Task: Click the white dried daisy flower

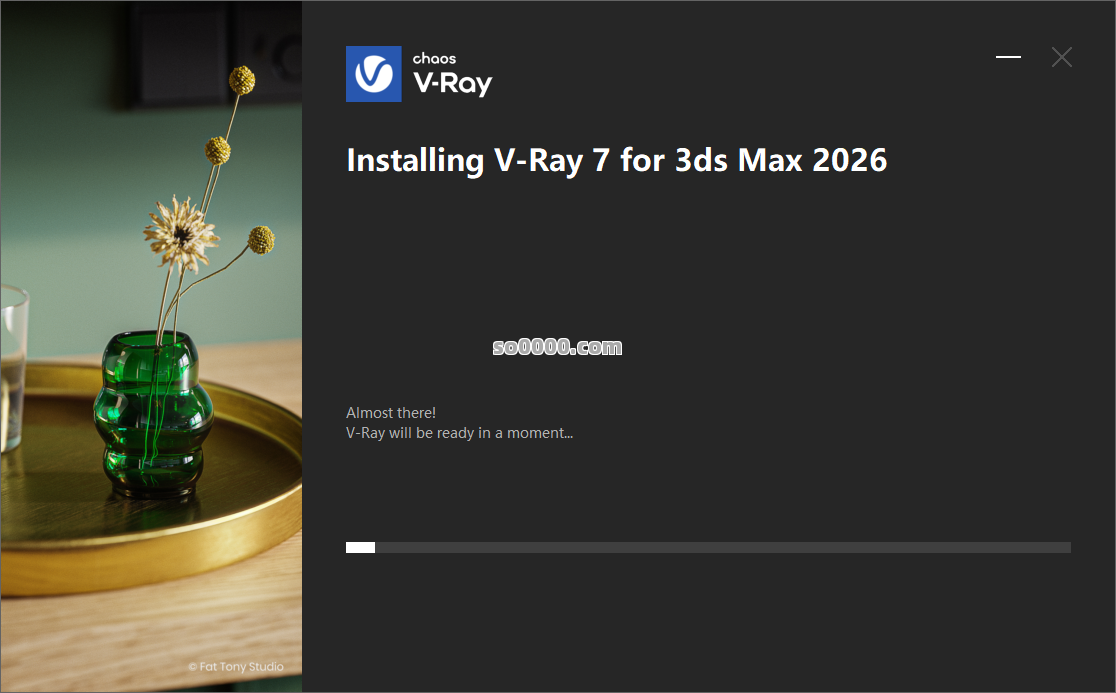Action: 181,233
